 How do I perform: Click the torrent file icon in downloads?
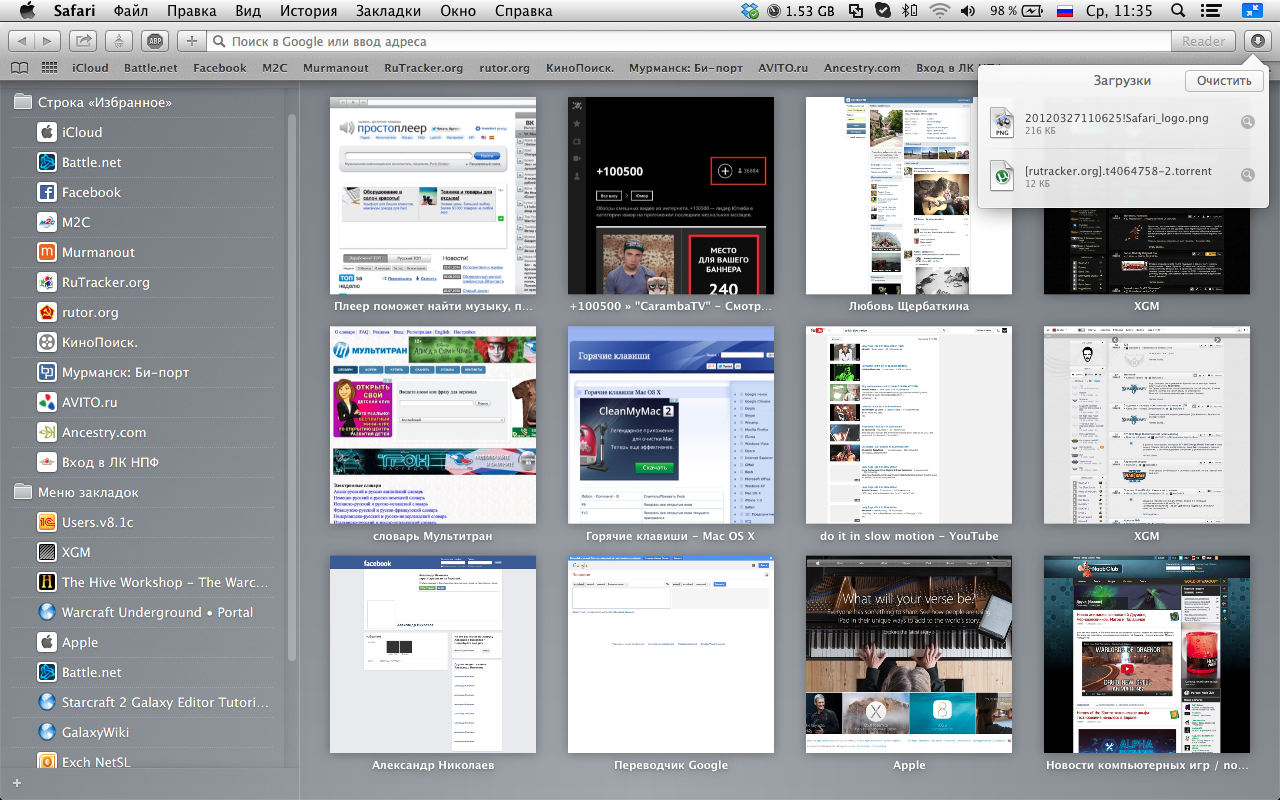click(1002, 175)
